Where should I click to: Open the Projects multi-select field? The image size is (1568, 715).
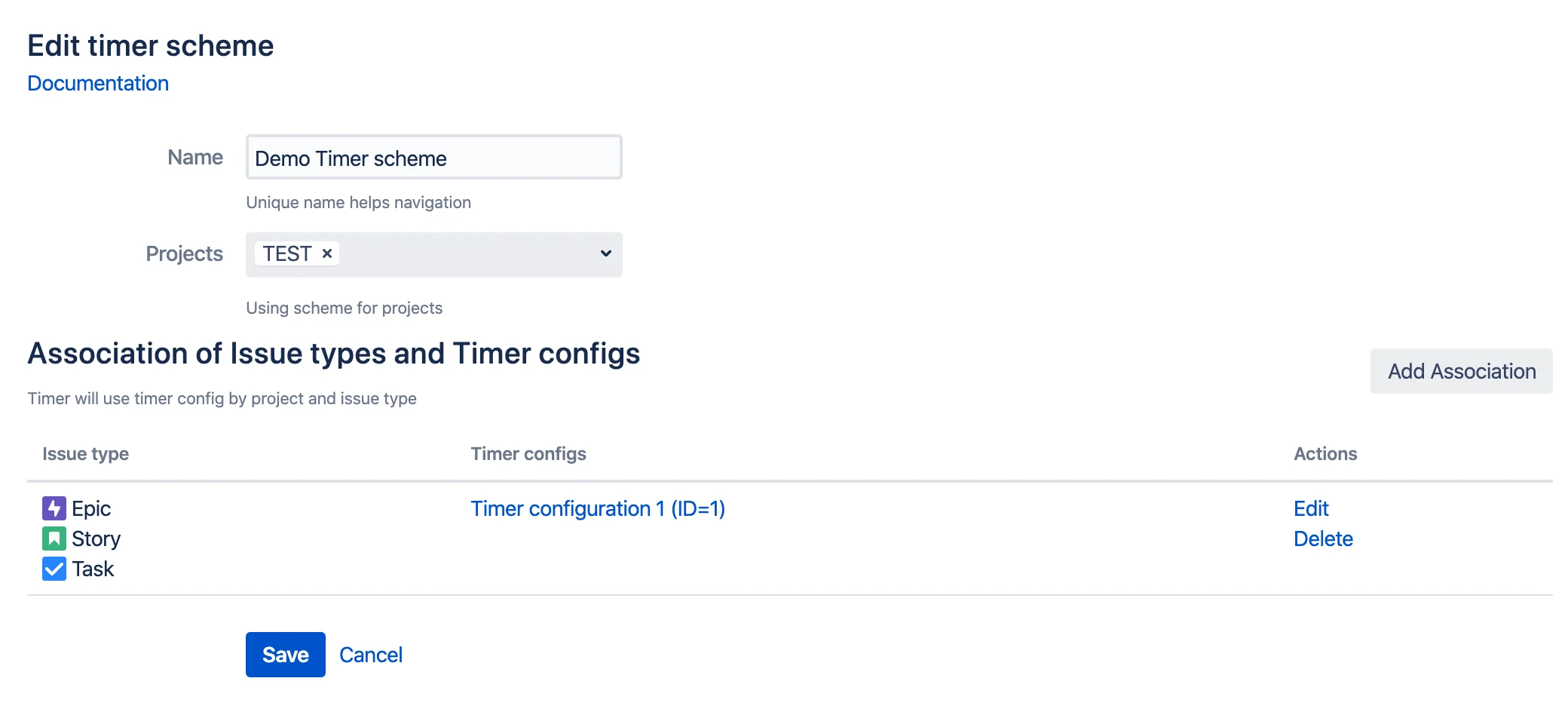434,254
